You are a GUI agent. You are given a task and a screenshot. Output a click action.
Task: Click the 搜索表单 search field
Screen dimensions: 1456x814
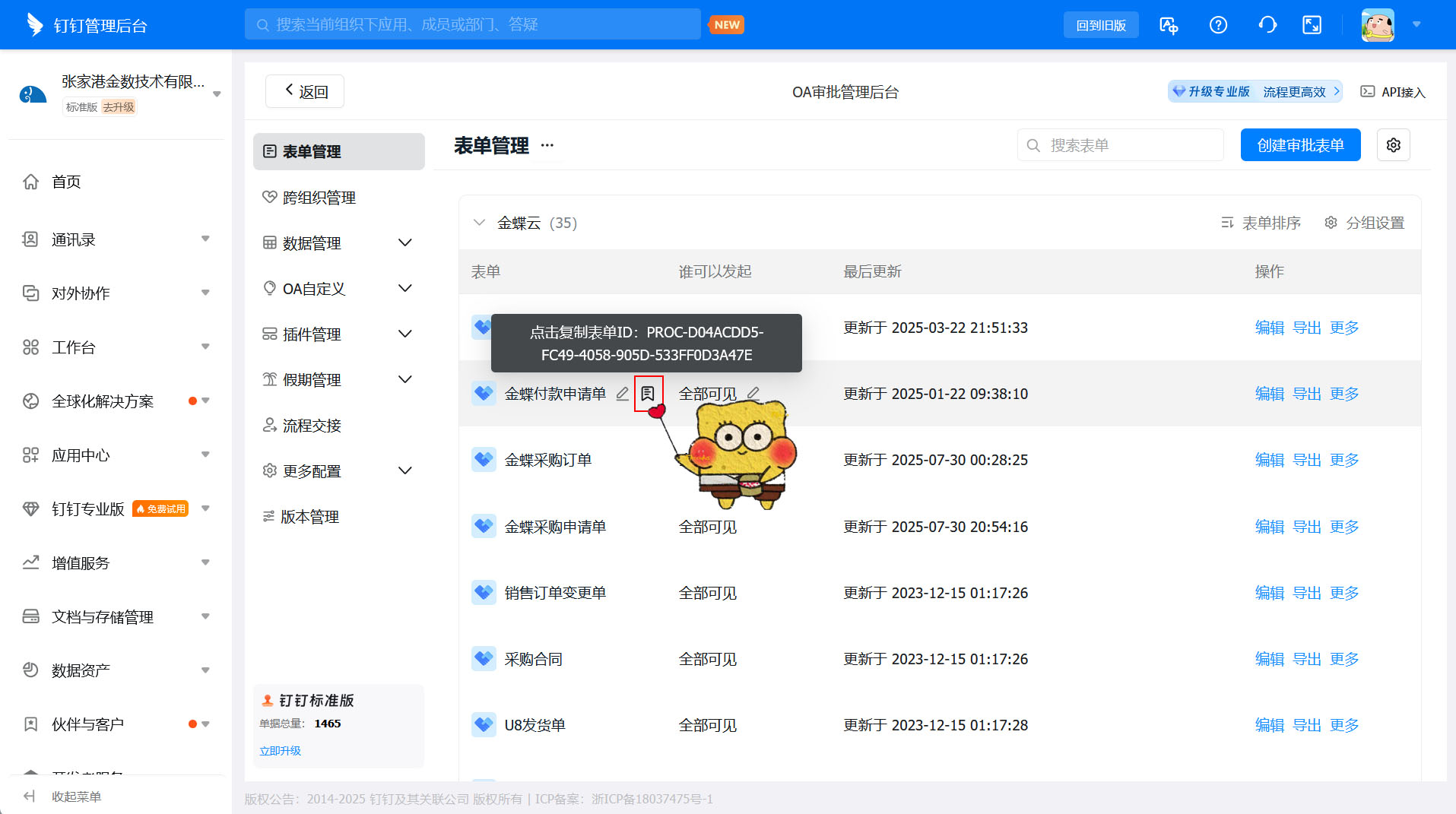click(x=1120, y=144)
